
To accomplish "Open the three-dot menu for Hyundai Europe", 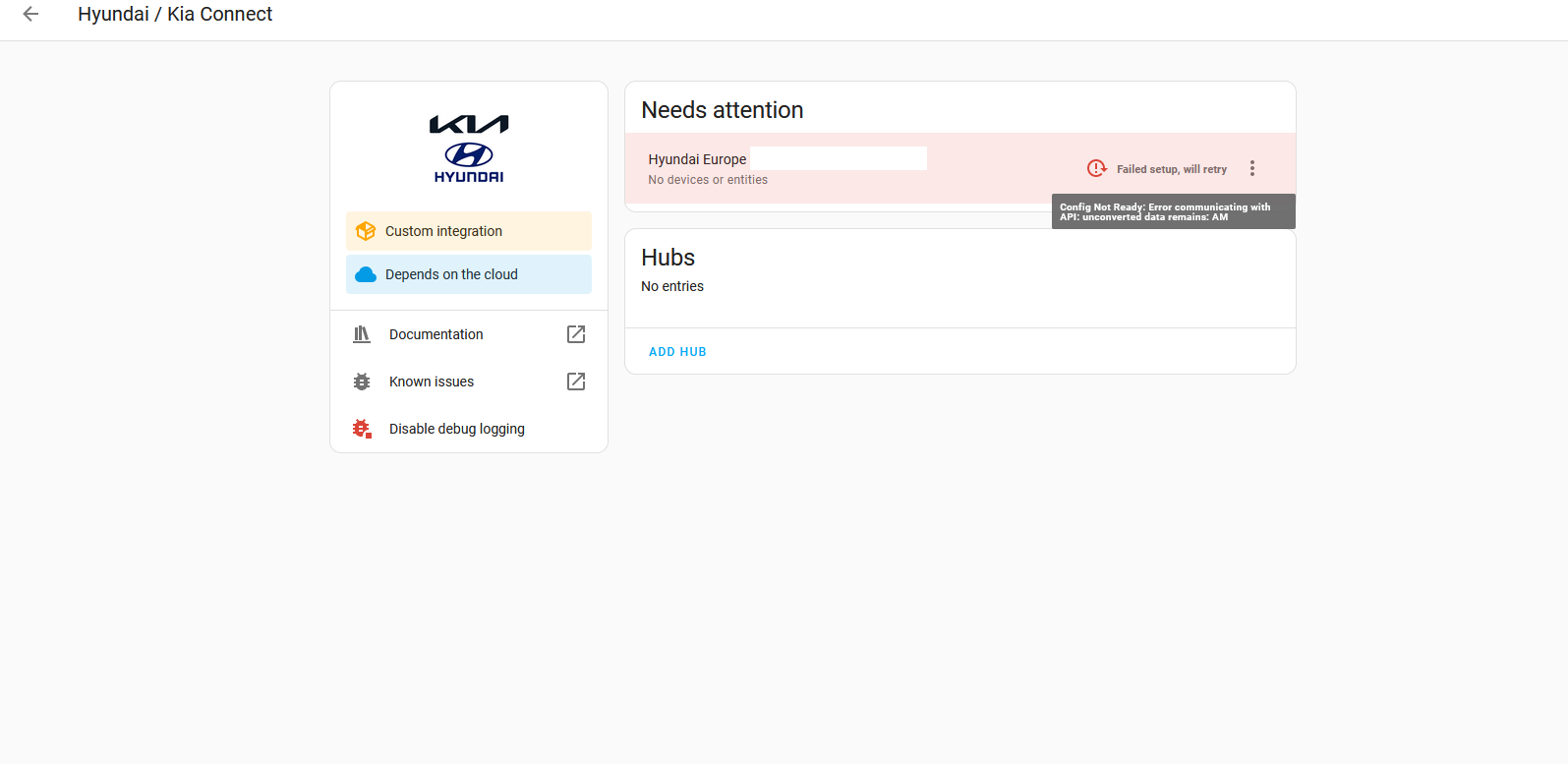I will (1252, 168).
